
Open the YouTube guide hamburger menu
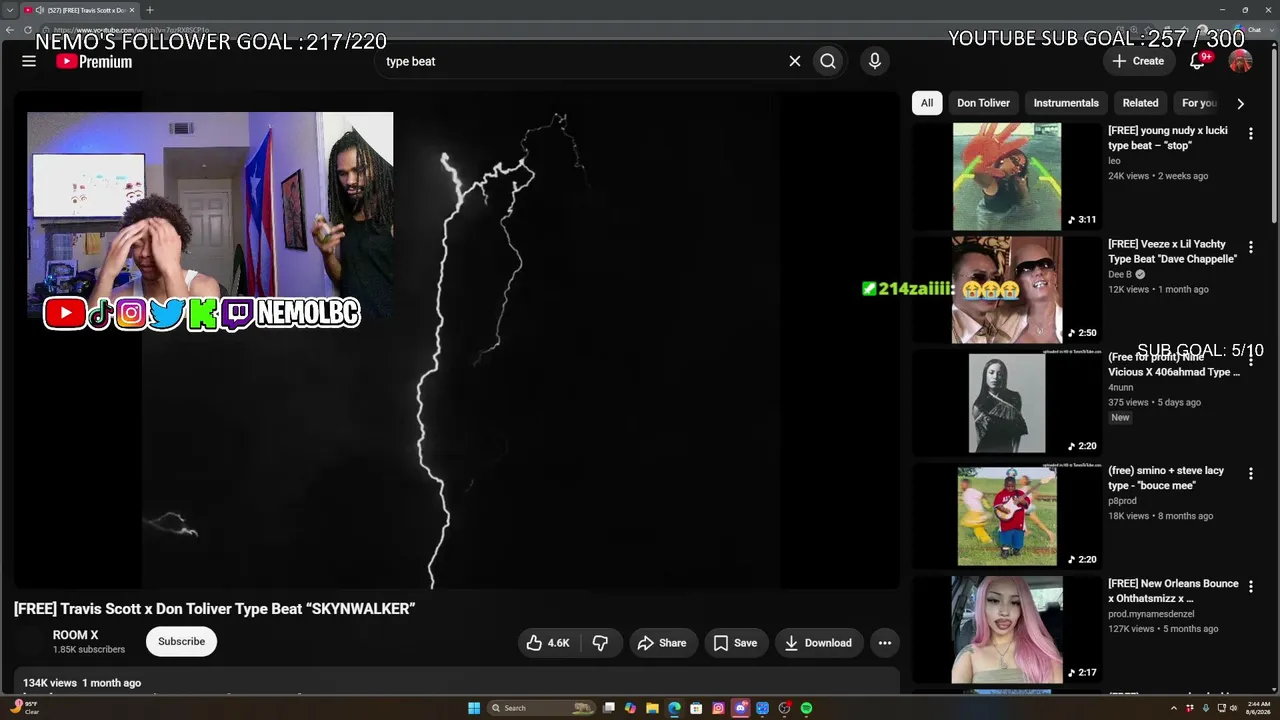29,61
